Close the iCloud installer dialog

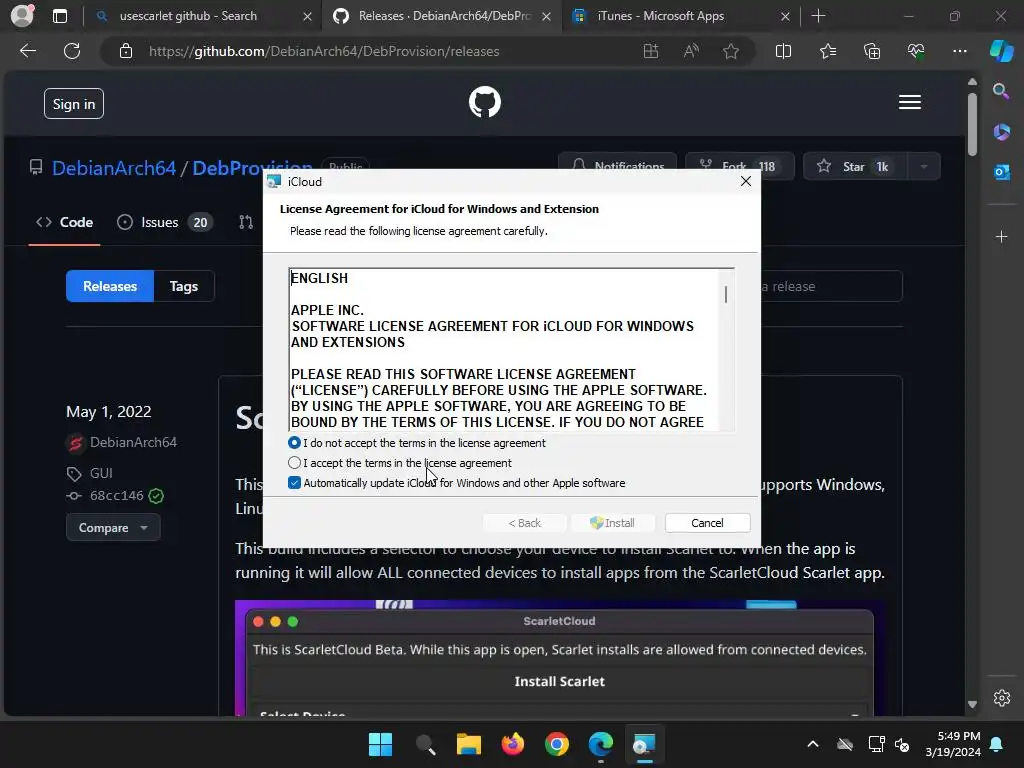pyautogui.click(x=746, y=181)
